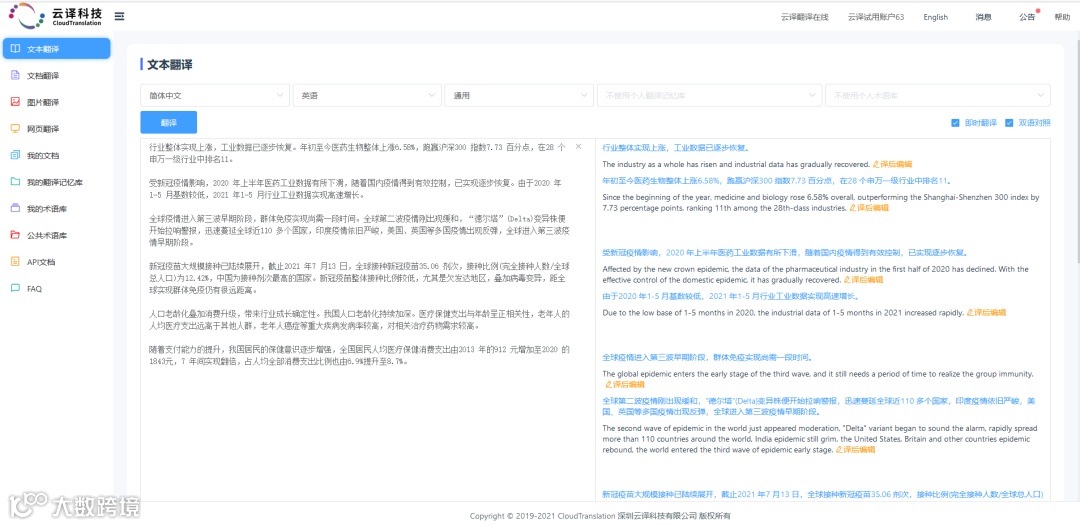
Task: Click 译后编辑 after 'it has gradually recovered'
Action: coord(863,280)
